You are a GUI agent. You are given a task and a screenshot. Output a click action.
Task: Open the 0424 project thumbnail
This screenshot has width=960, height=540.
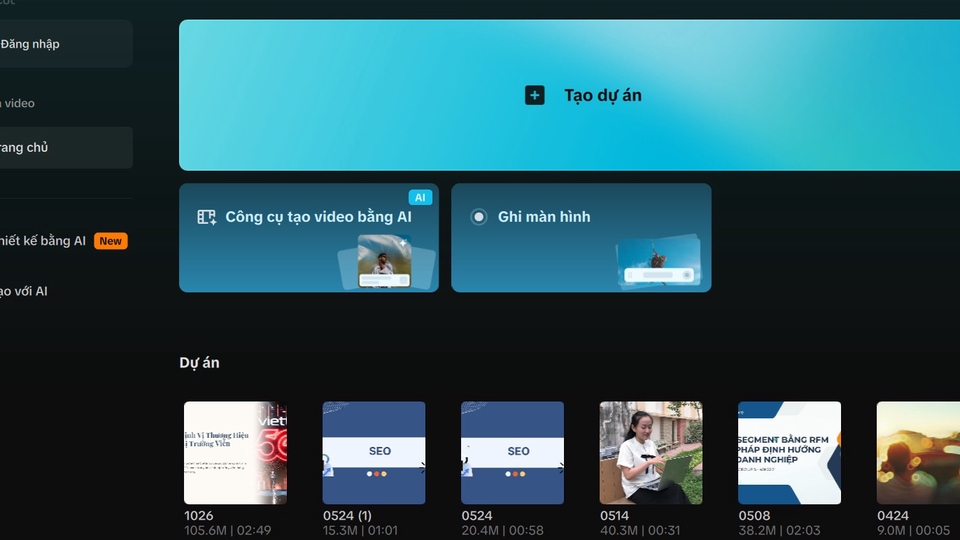pyautogui.click(x=918, y=453)
